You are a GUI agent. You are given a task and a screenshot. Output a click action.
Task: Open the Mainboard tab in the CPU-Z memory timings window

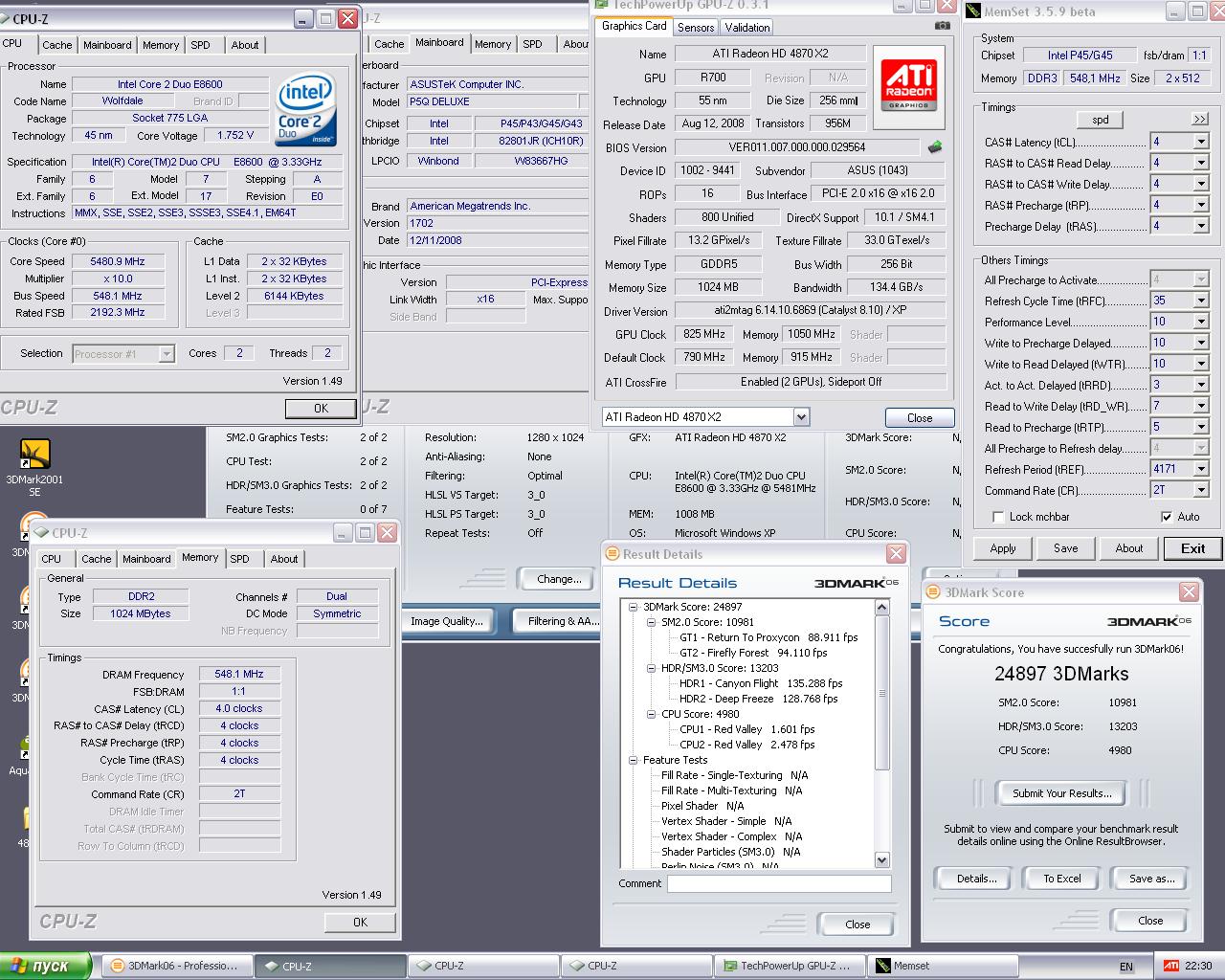[x=146, y=559]
